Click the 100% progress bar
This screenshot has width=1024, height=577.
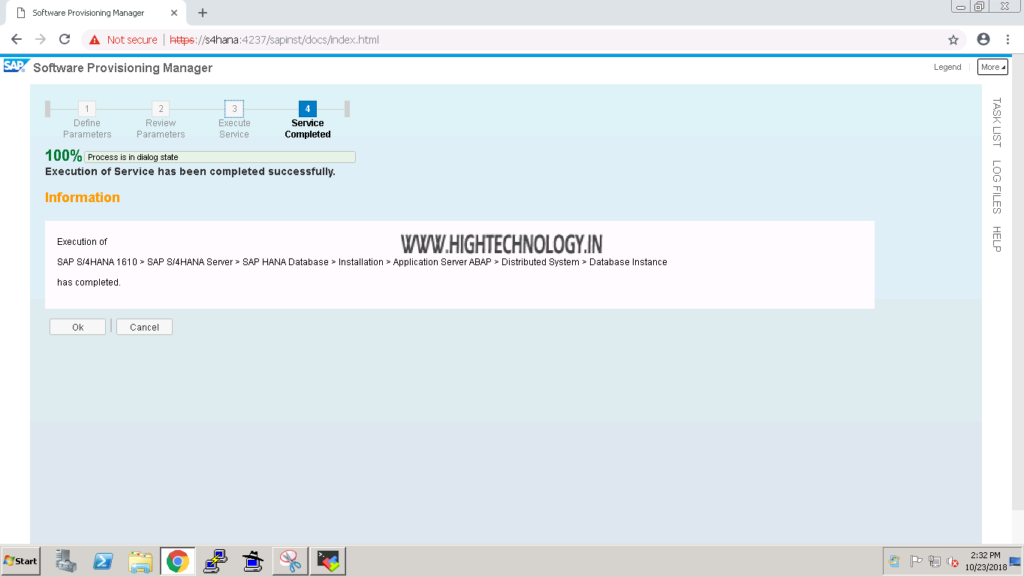pos(220,157)
